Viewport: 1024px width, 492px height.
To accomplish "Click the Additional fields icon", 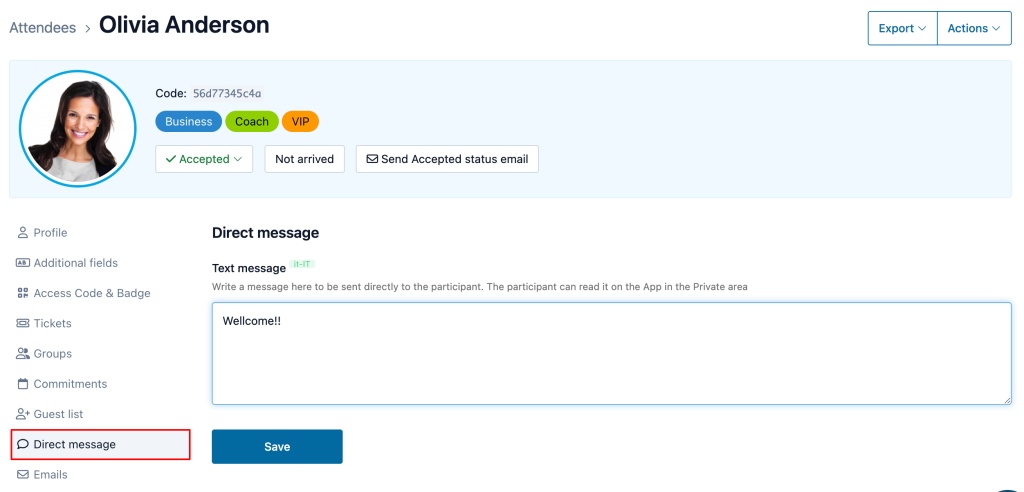I will [x=23, y=263].
